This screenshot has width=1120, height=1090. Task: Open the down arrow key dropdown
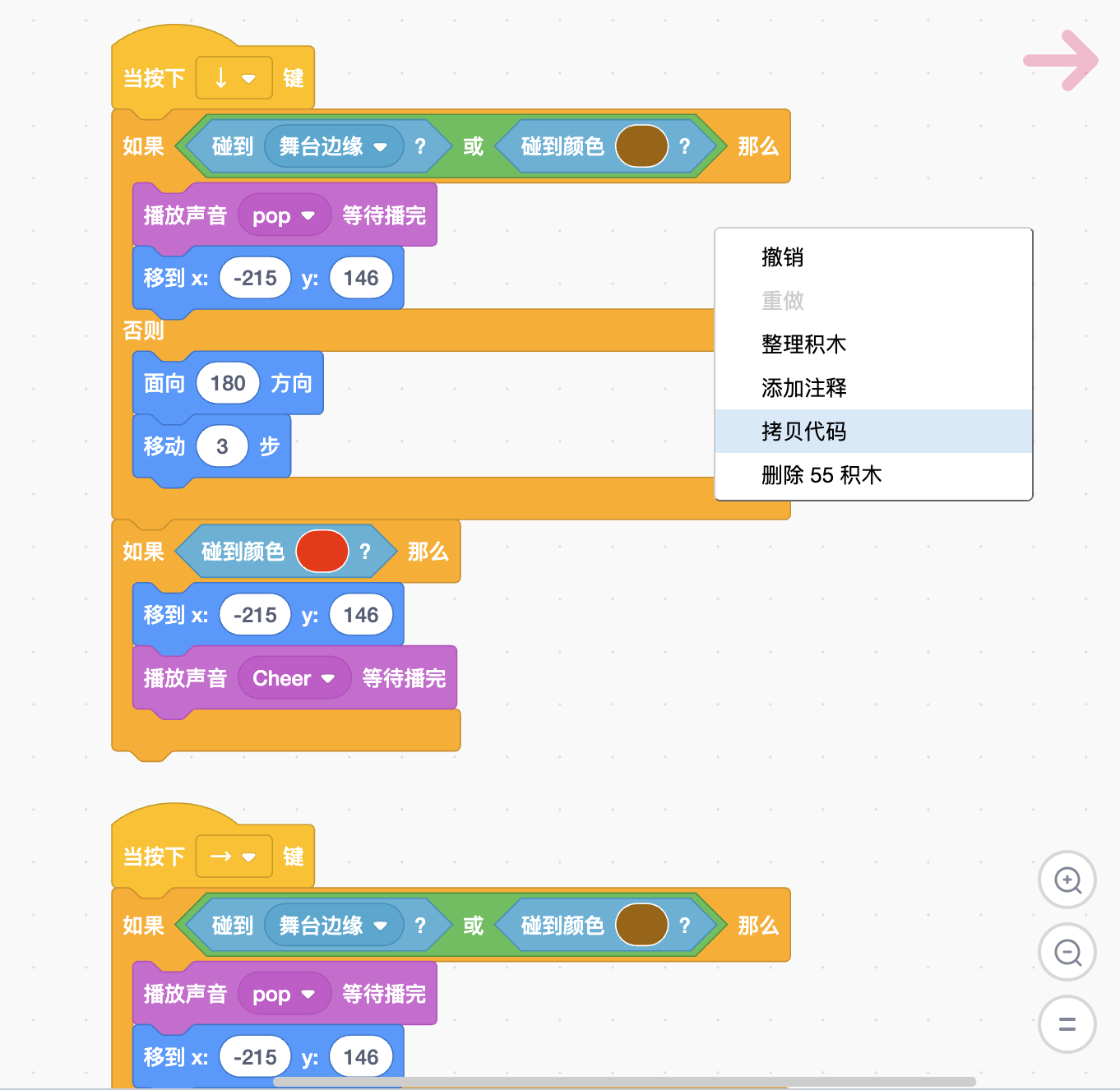(234, 78)
